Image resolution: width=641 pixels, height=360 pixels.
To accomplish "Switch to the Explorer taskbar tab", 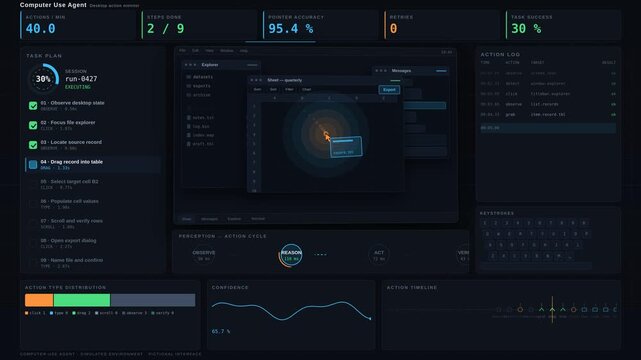I will pyautogui.click(x=234, y=219).
